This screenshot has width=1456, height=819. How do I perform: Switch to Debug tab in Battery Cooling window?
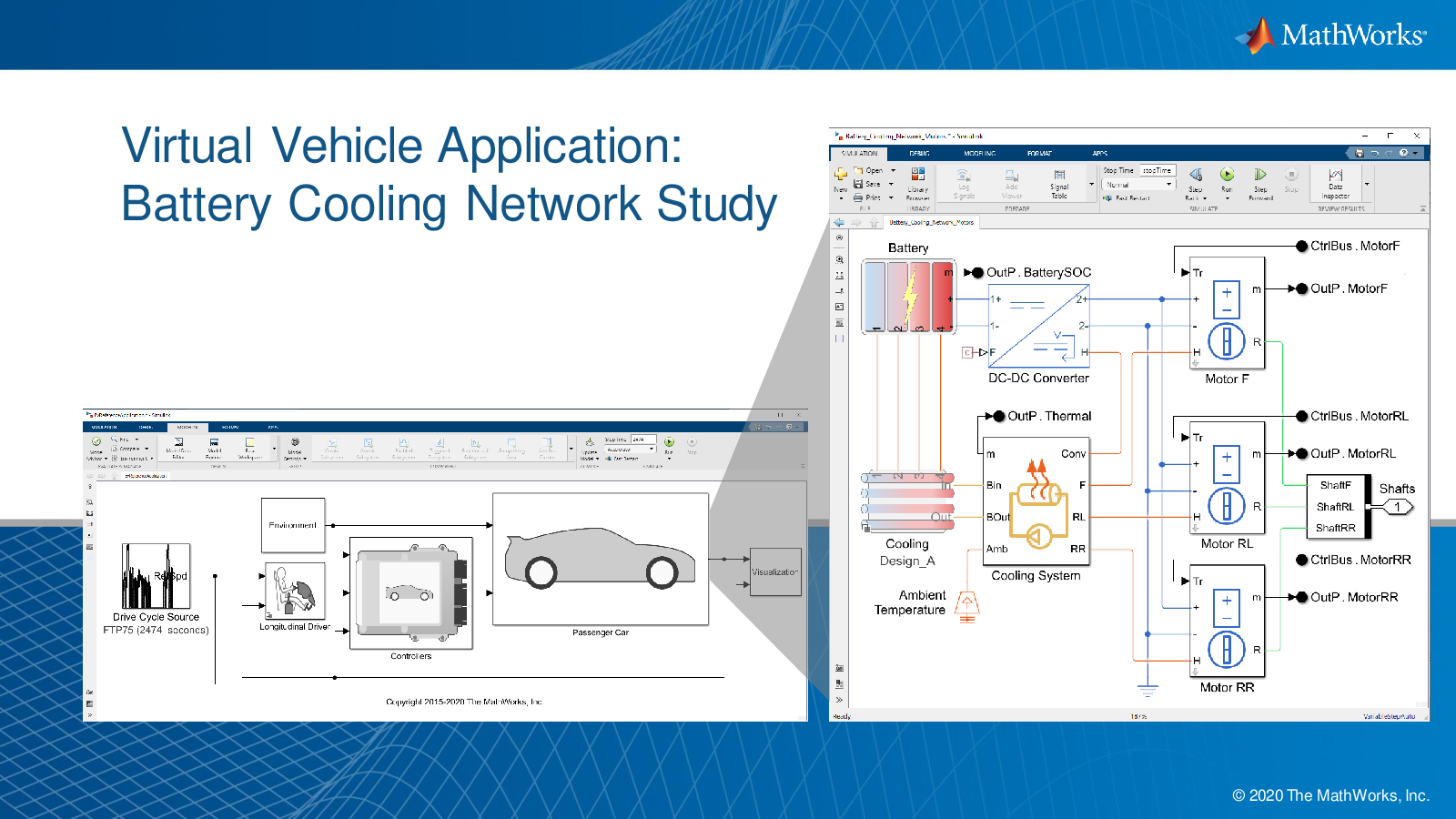919,154
